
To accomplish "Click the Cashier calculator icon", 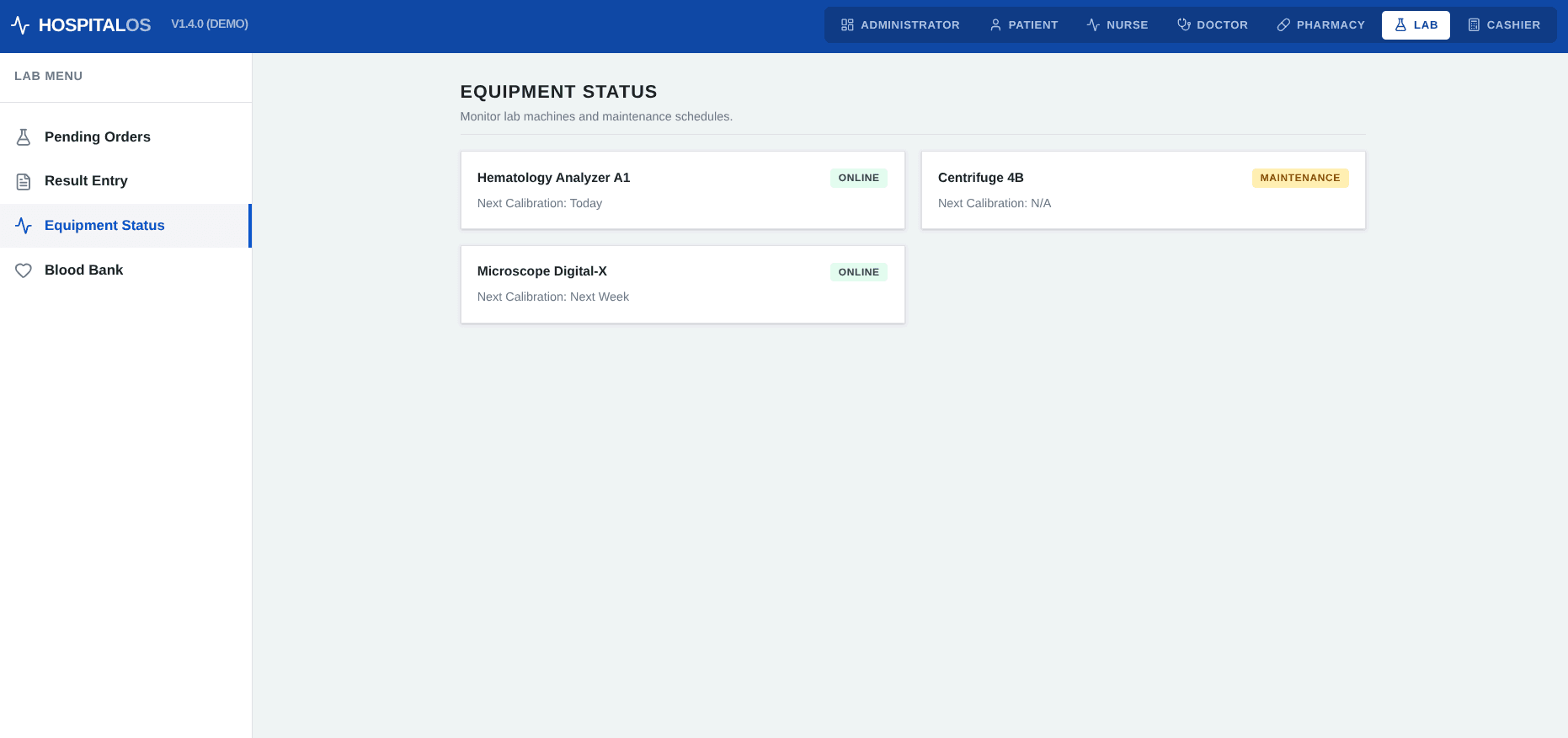I will coord(1474,25).
